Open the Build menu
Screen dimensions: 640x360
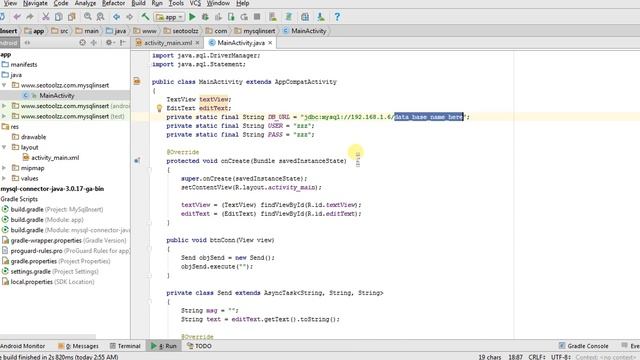point(138,3)
